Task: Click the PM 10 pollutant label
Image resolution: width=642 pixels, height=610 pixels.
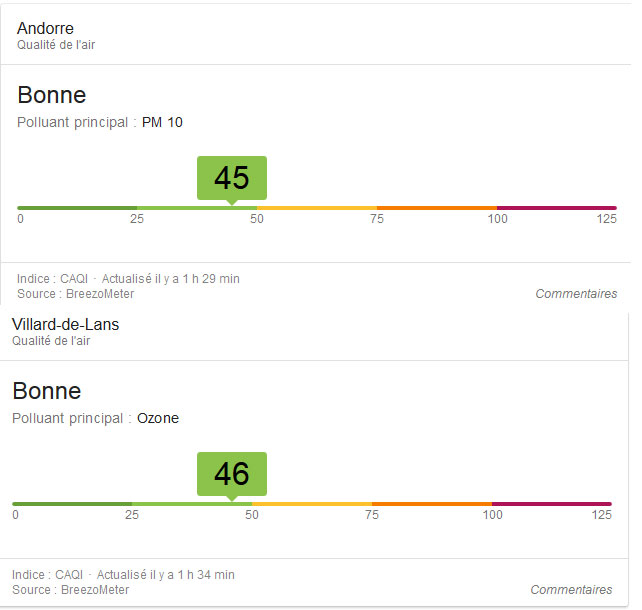Action: coord(162,123)
